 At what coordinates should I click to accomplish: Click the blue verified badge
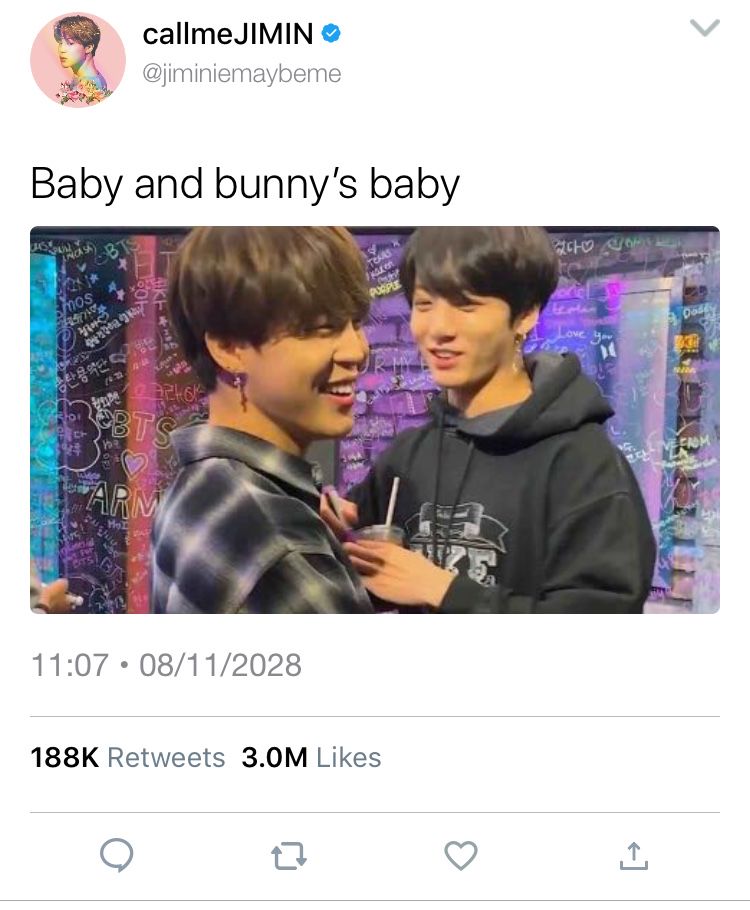point(330,34)
